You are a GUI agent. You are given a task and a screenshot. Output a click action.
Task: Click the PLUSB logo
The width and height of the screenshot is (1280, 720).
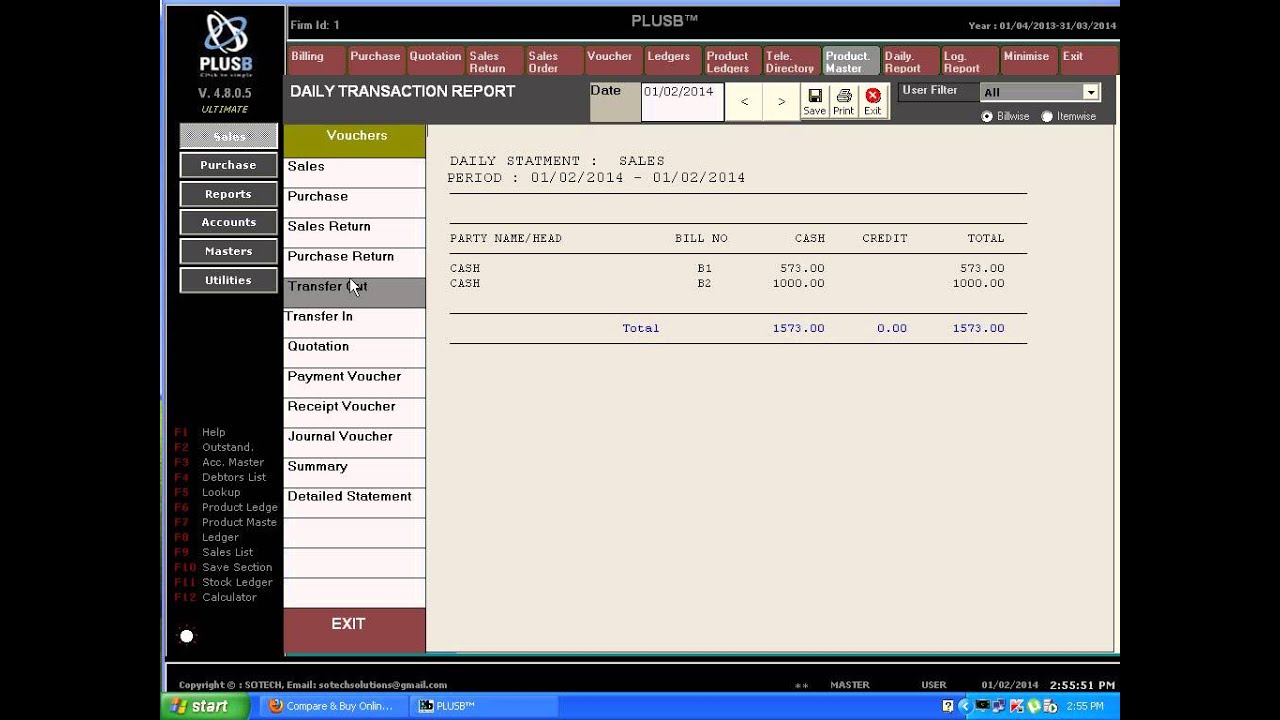(226, 44)
